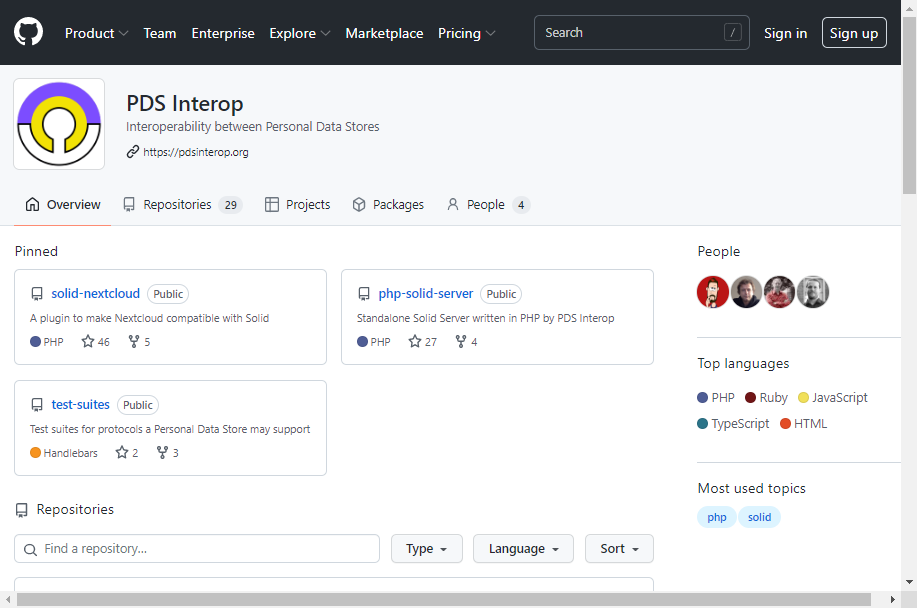The width and height of the screenshot is (917, 608).
Task: Click the People heading in the sidebar
Action: coord(719,251)
